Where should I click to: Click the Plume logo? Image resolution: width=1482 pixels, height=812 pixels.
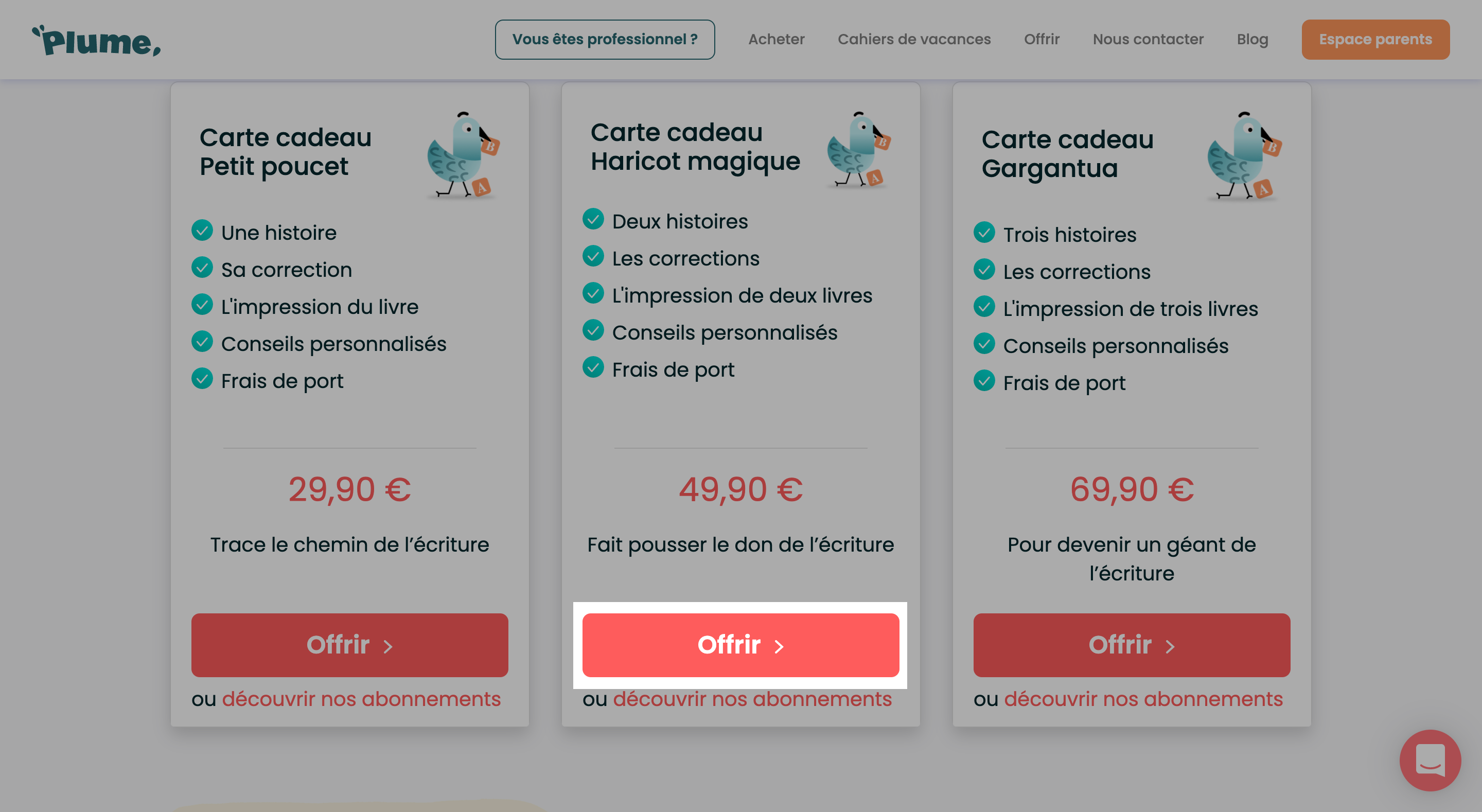96,40
